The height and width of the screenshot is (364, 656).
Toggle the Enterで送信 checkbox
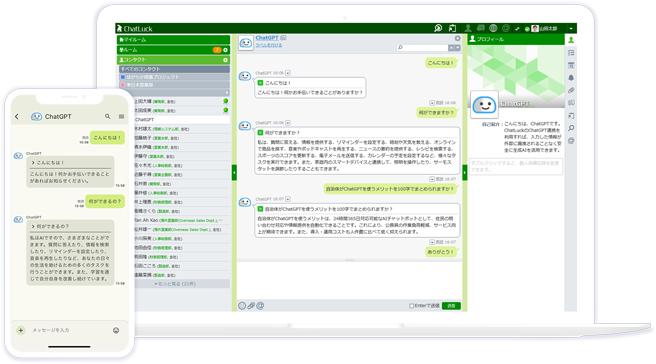411,306
